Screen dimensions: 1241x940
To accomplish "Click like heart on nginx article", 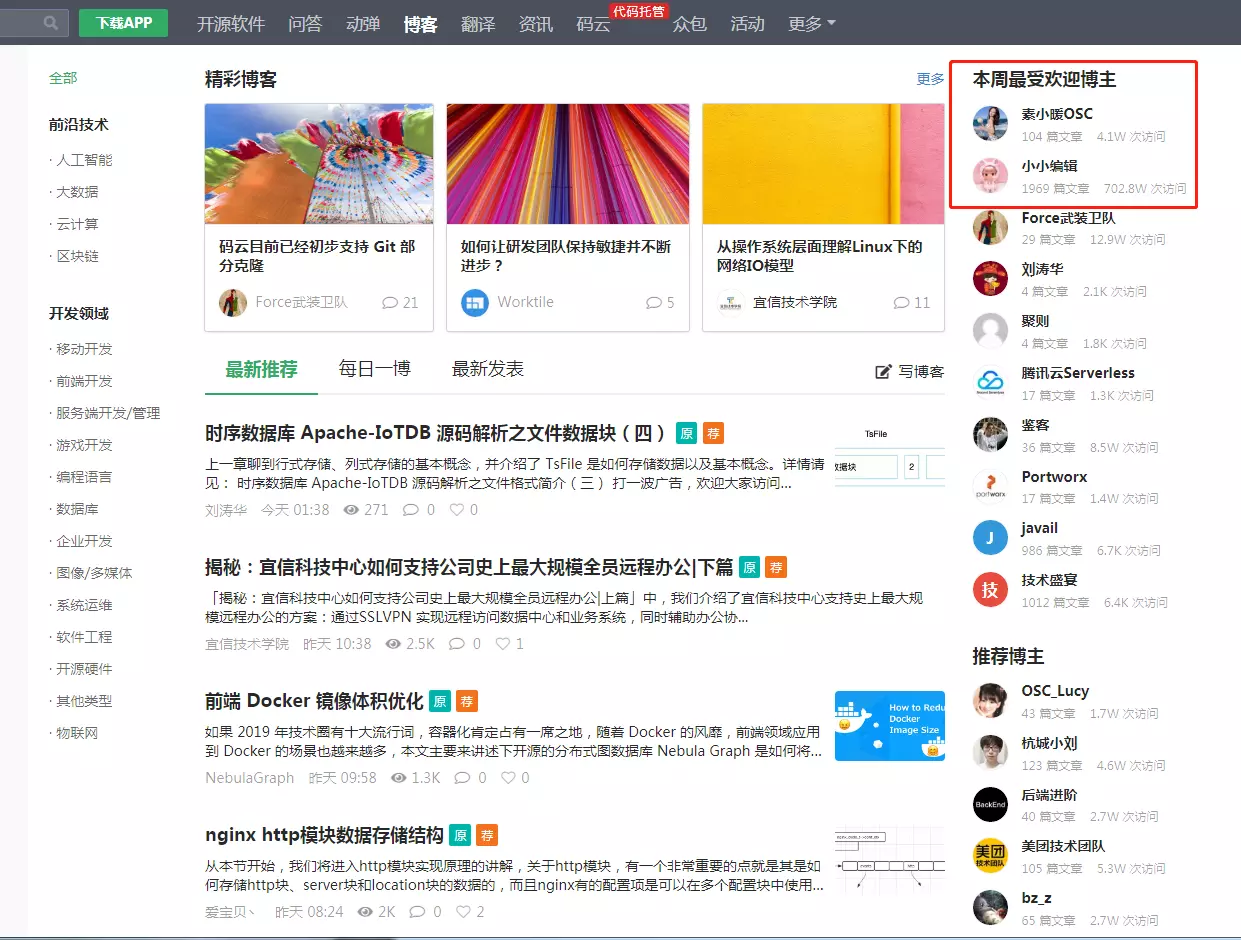I will 464,912.
